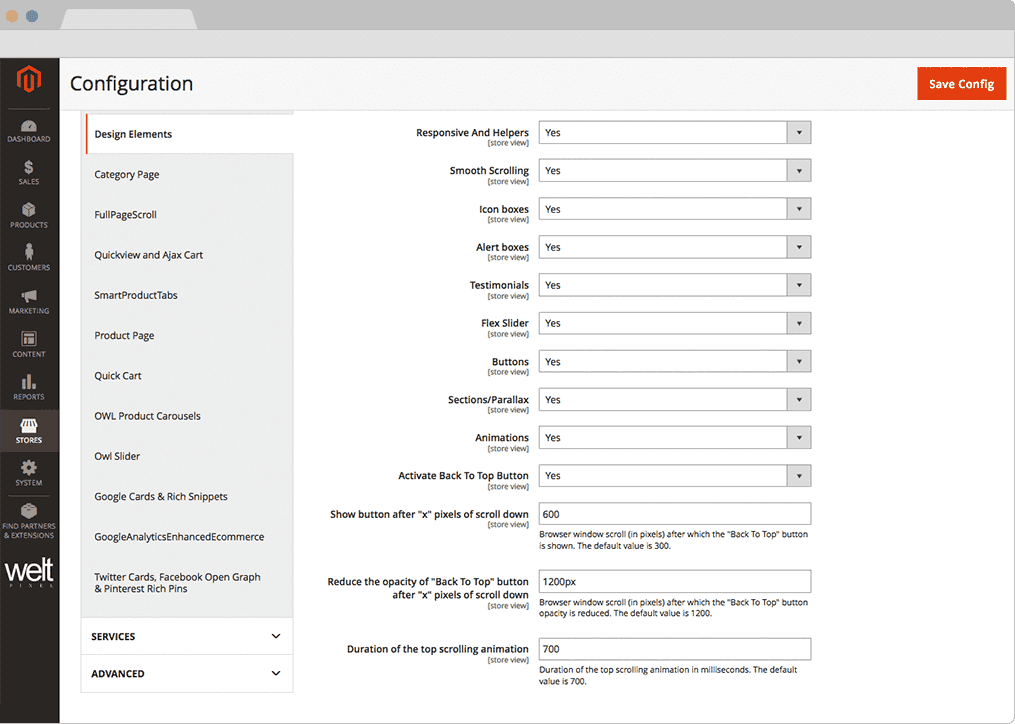Viewport: 1015px width, 724px height.
Task: Expand the Advanced section
Action: click(187, 674)
